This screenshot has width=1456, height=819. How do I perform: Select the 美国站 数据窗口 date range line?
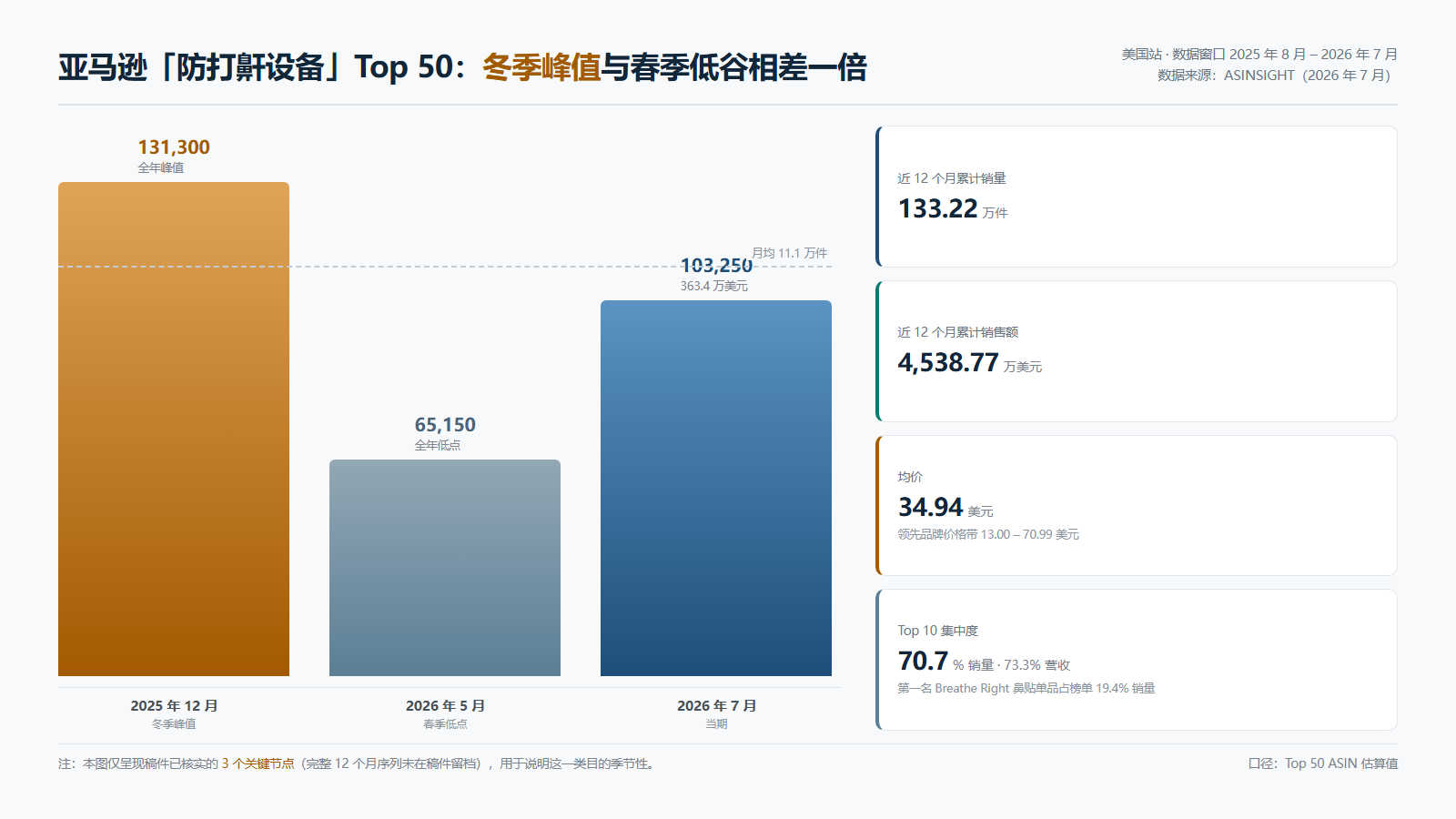click(1259, 55)
